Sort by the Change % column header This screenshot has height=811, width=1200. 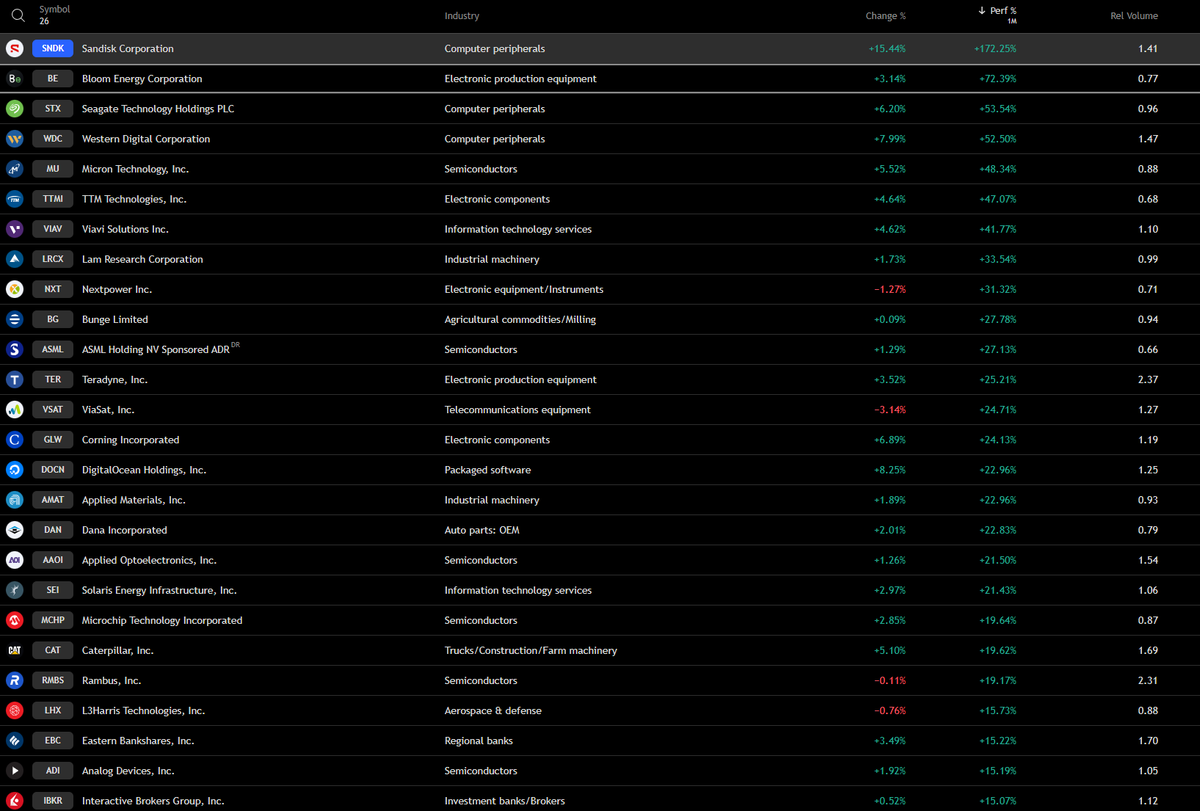point(885,15)
